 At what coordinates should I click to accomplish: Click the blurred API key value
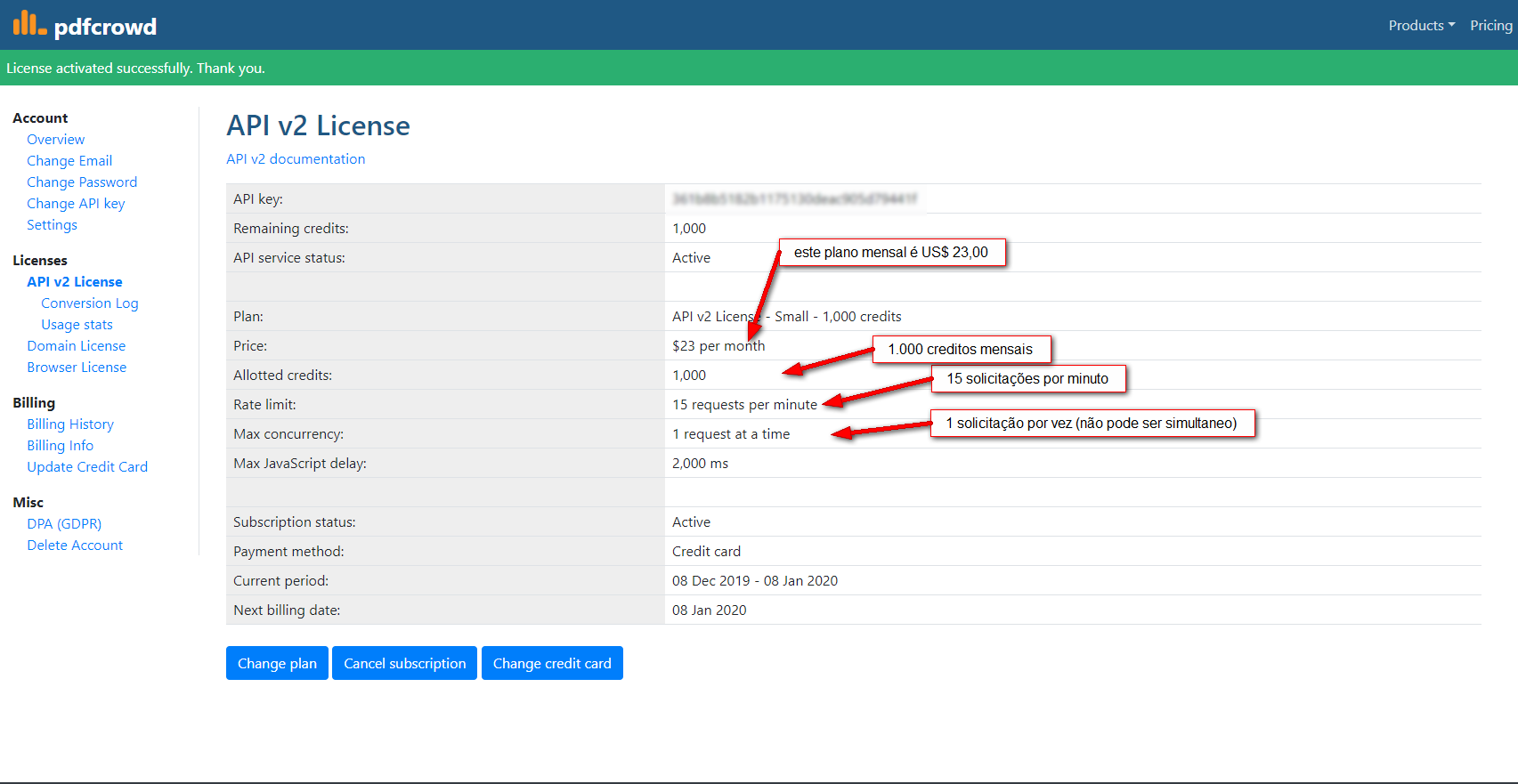(x=795, y=198)
